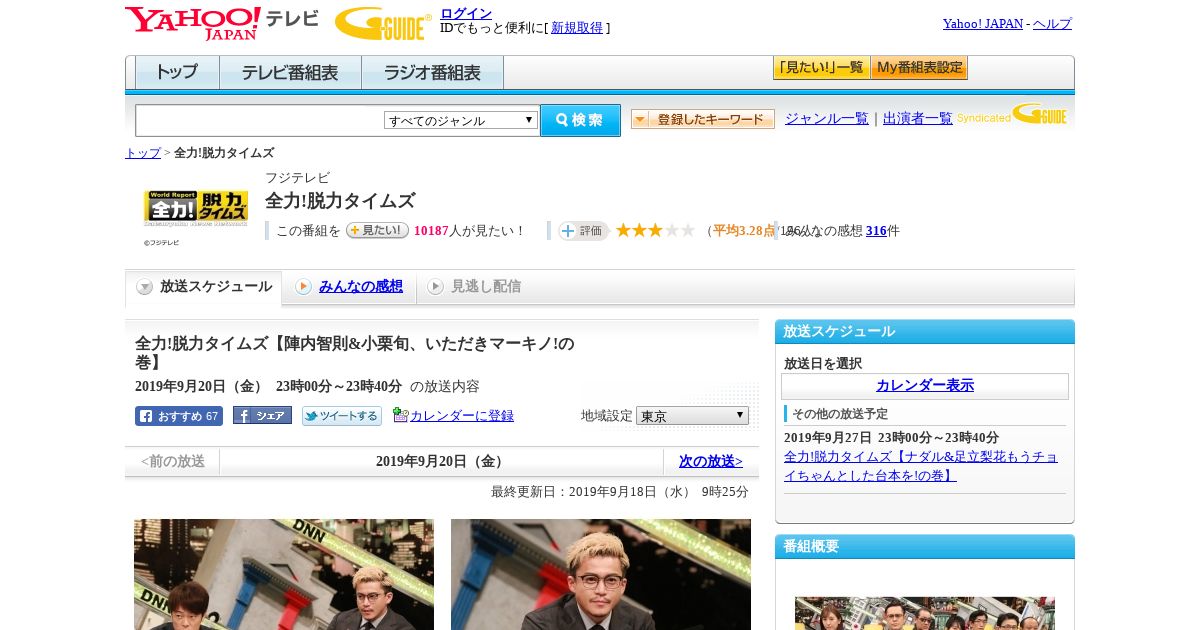Click the play icon beside 見逃し配信
1200x630 pixels.
(x=435, y=287)
